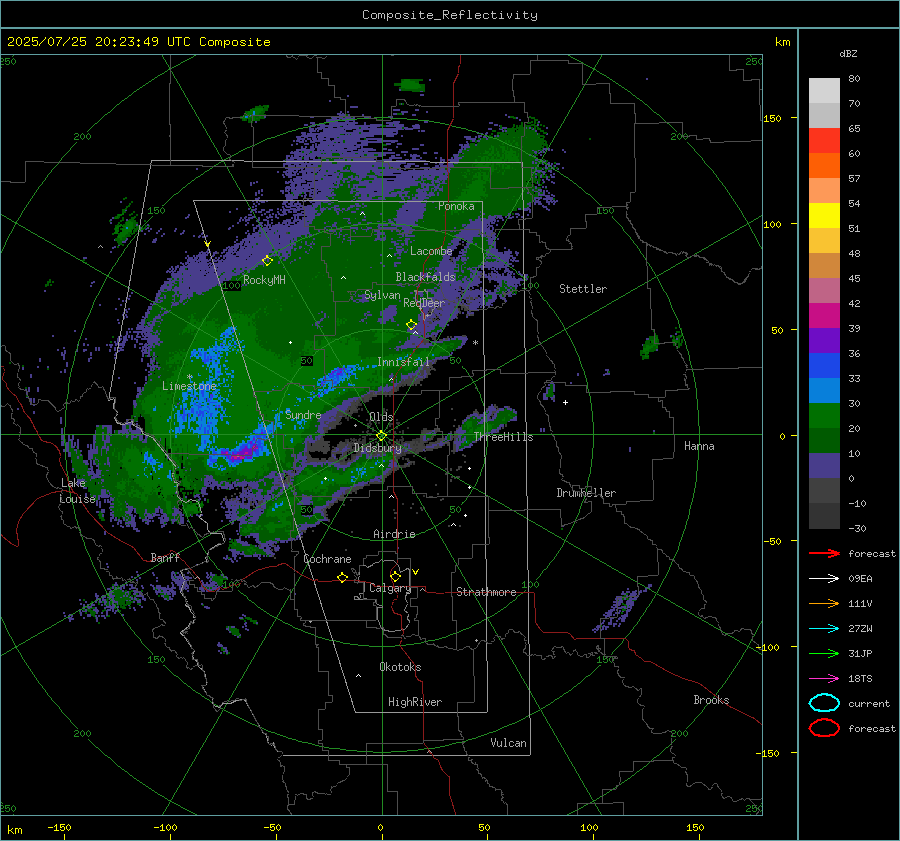
Task: Click the Sundre label
Action: point(303,415)
